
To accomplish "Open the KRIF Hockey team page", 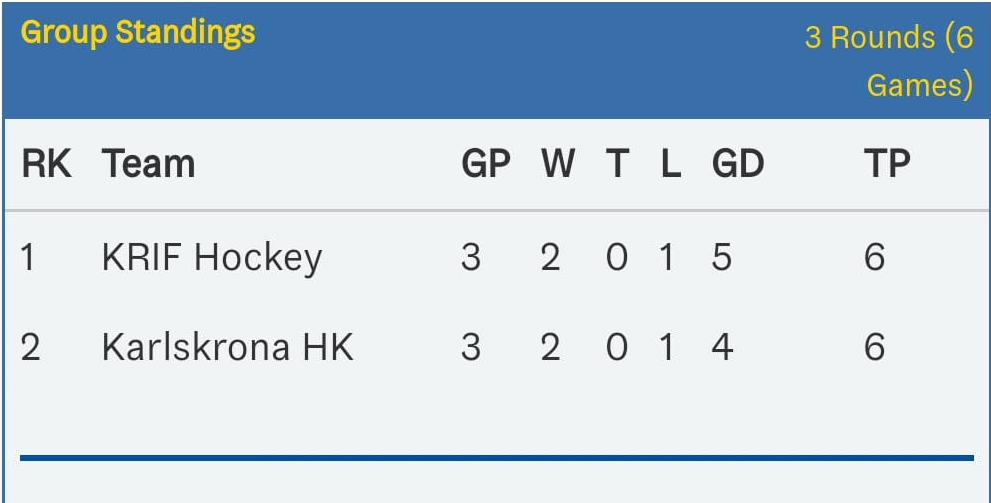I will pos(212,258).
